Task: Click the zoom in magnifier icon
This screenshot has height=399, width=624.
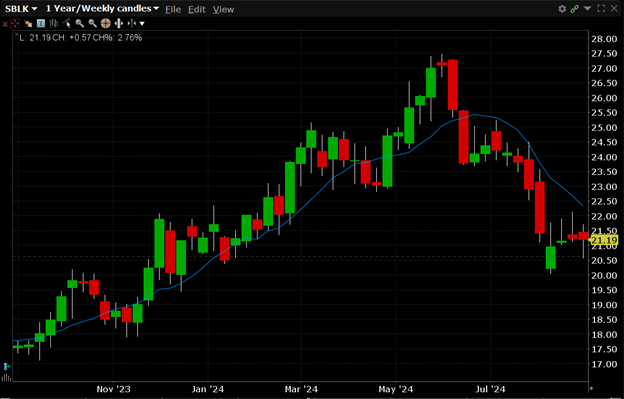Action: [x=80, y=23]
